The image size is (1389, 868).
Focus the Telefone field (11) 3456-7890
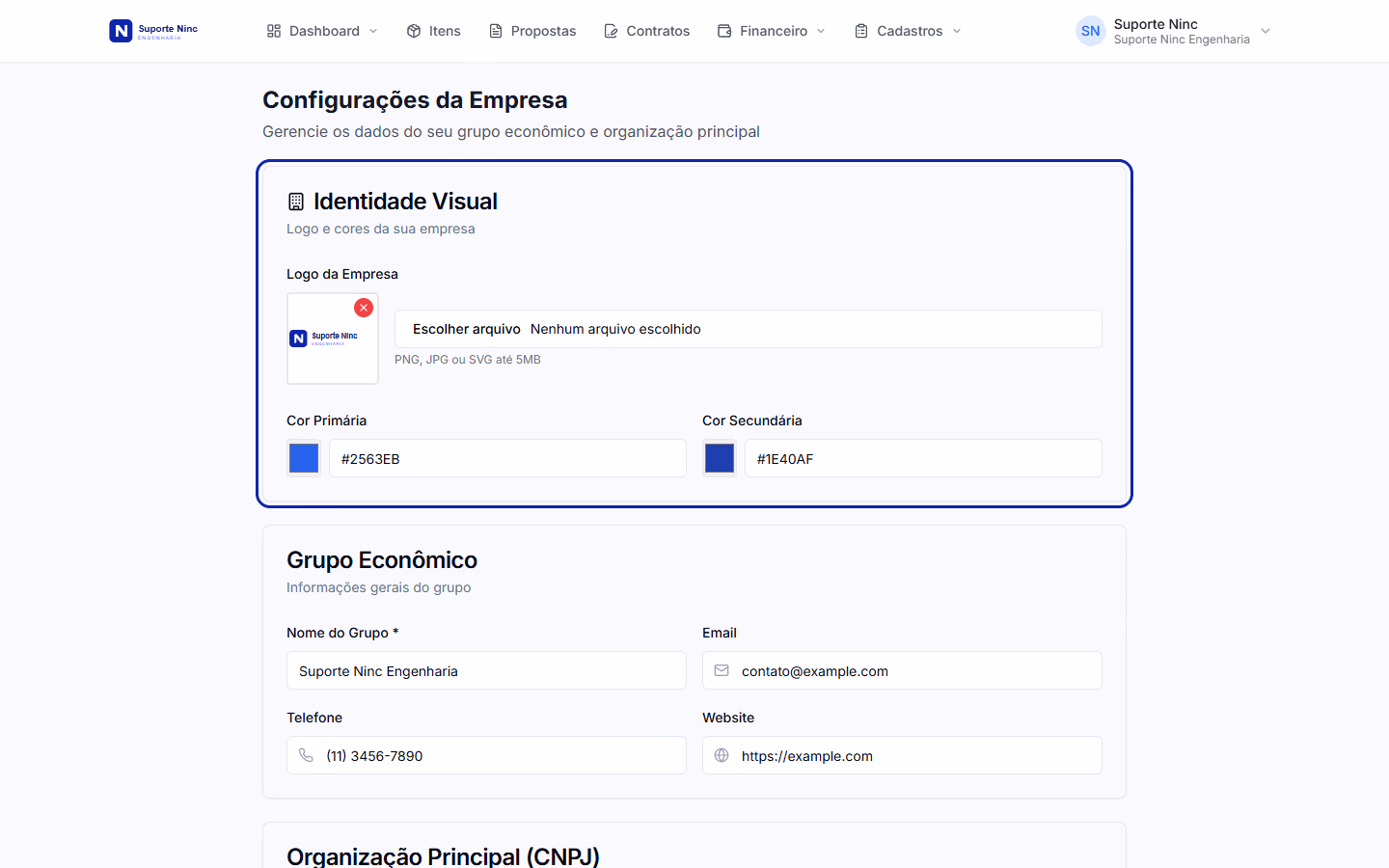point(486,755)
